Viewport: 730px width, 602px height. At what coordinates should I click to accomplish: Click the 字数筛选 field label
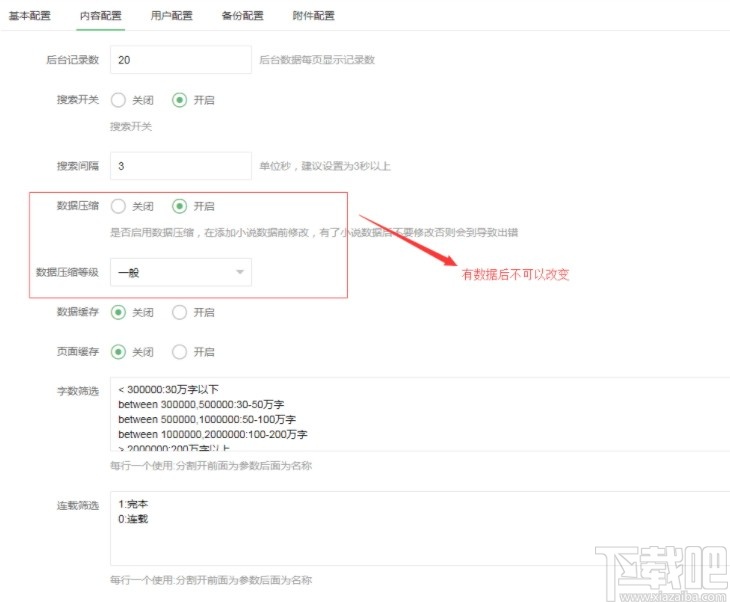78,391
